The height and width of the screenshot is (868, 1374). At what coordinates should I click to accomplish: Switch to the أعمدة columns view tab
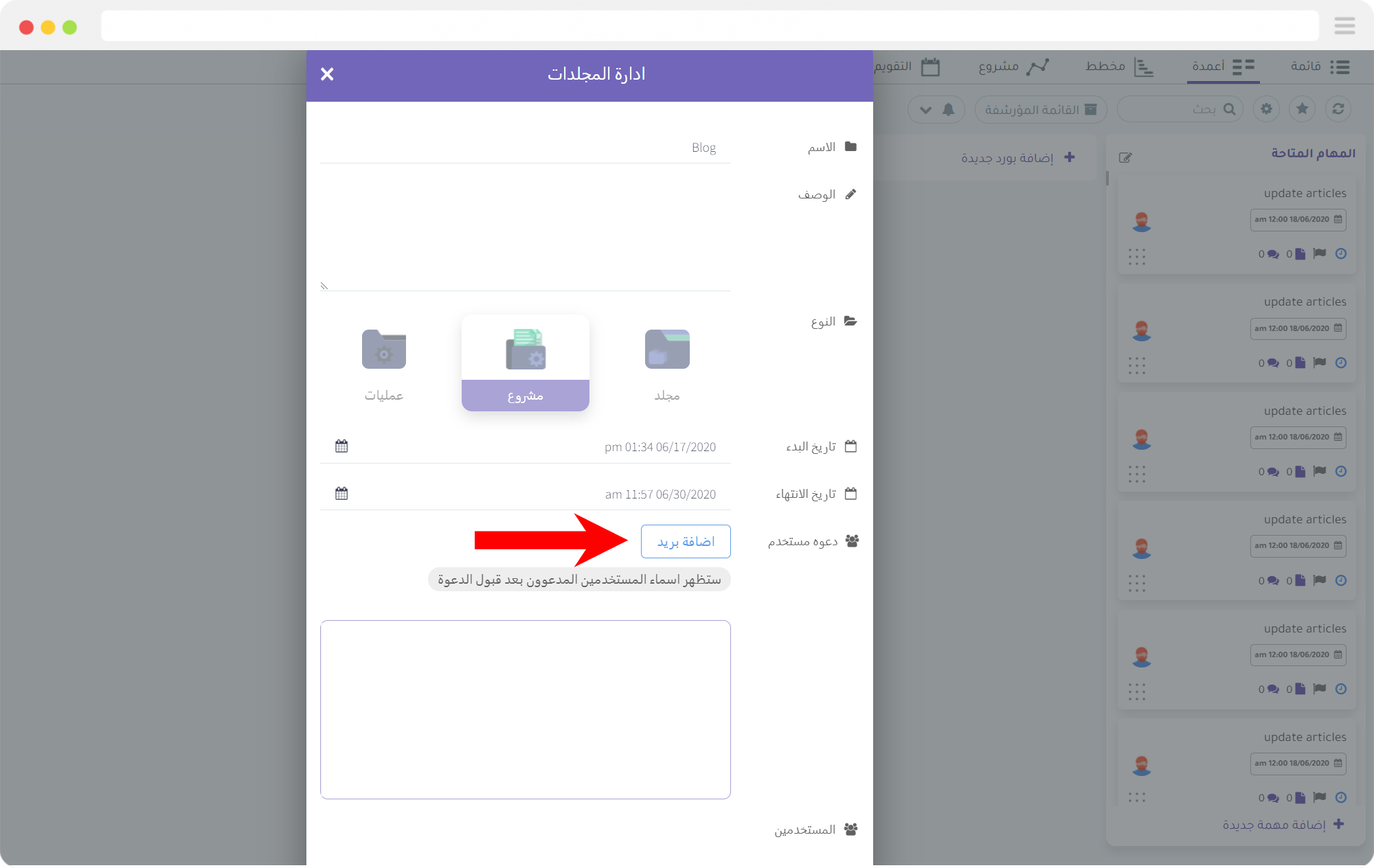click(x=1224, y=67)
